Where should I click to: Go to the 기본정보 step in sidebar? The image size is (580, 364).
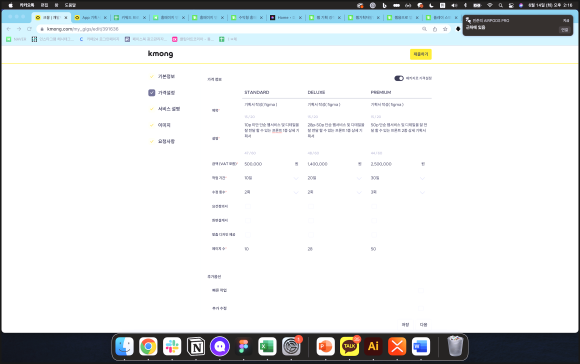[166, 76]
